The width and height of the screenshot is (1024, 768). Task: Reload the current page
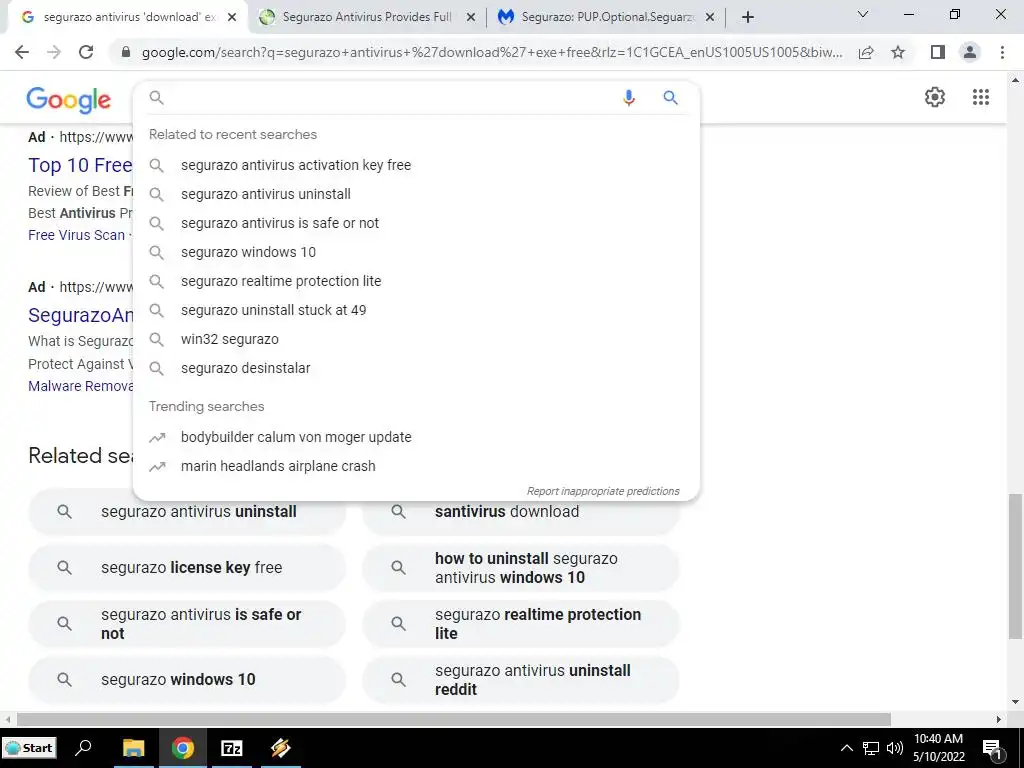click(x=86, y=52)
